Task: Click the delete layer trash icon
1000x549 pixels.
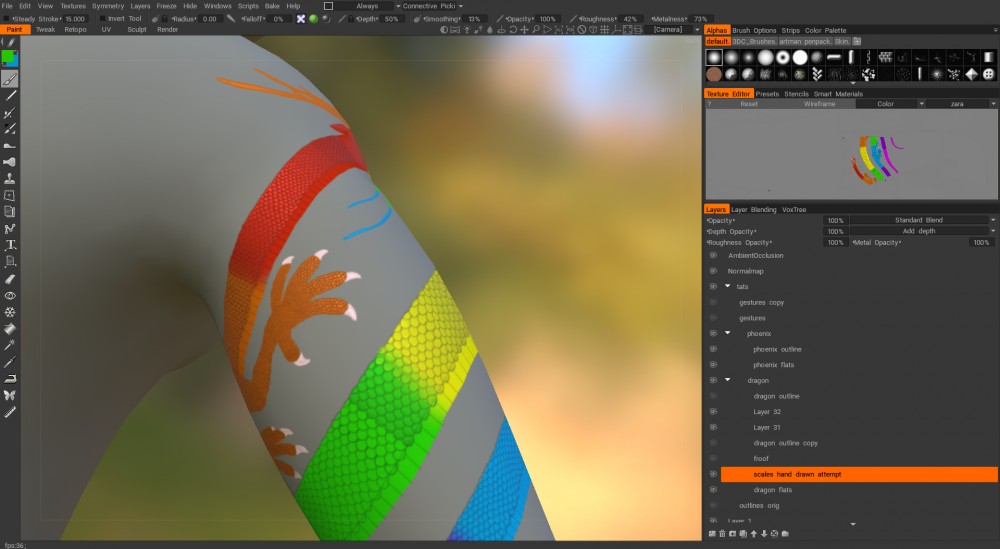Action: [x=723, y=534]
